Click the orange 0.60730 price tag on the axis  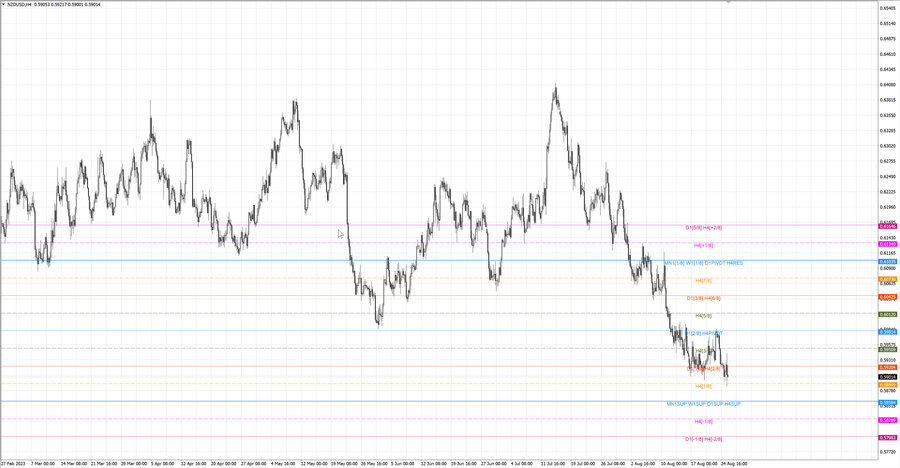click(887, 280)
